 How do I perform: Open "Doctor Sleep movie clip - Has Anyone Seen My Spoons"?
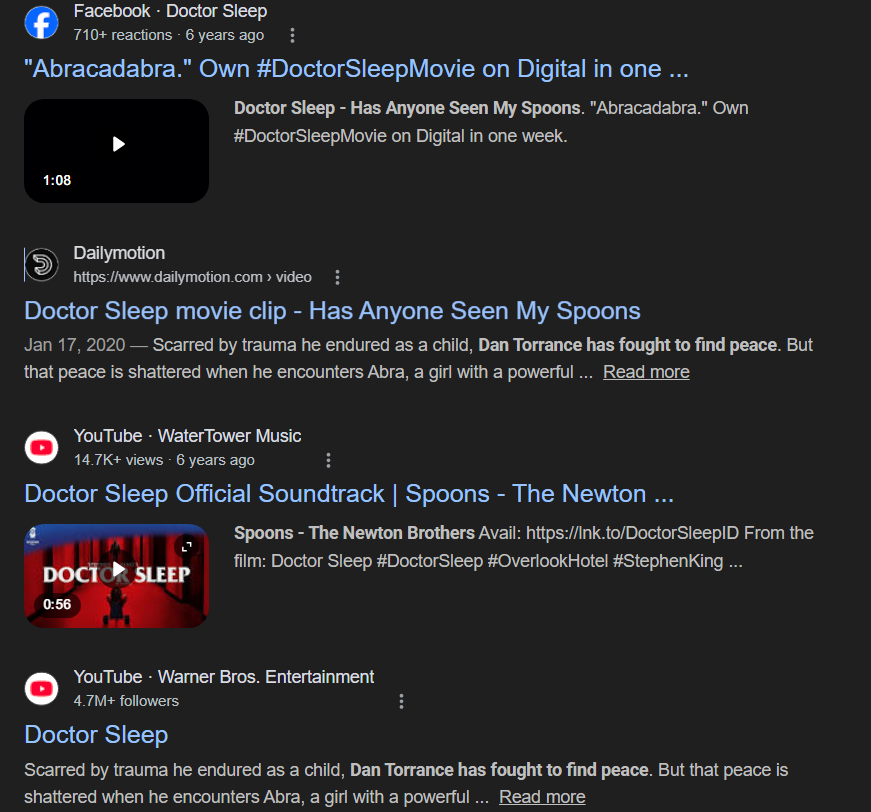332,310
